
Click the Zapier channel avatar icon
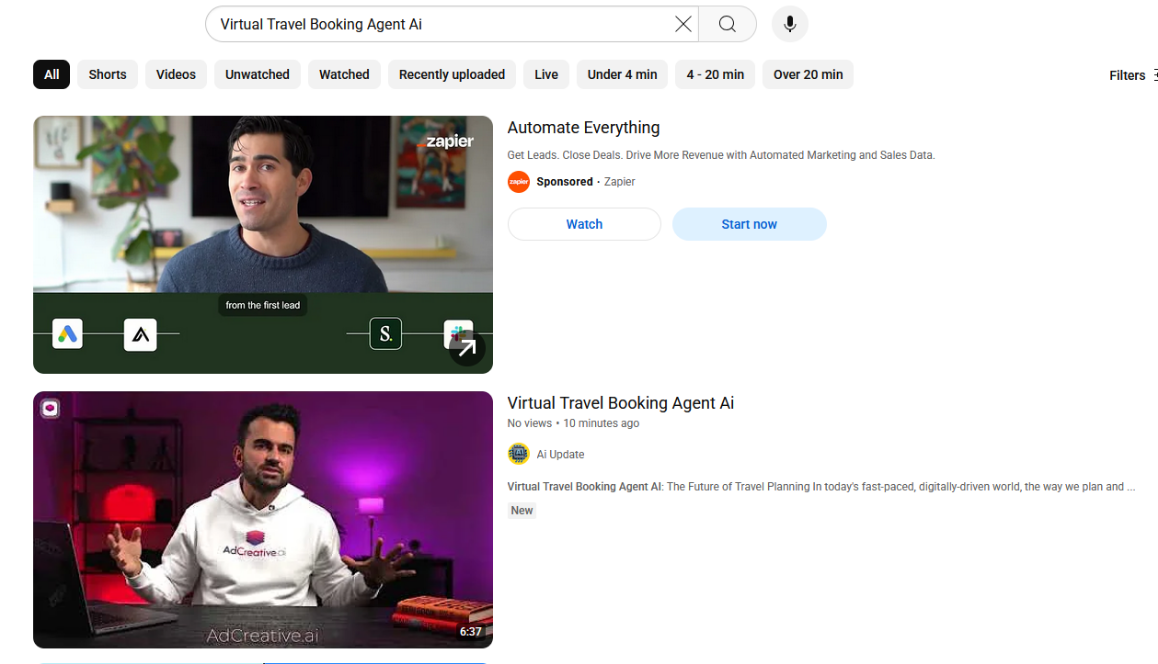pyautogui.click(x=518, y=182)
